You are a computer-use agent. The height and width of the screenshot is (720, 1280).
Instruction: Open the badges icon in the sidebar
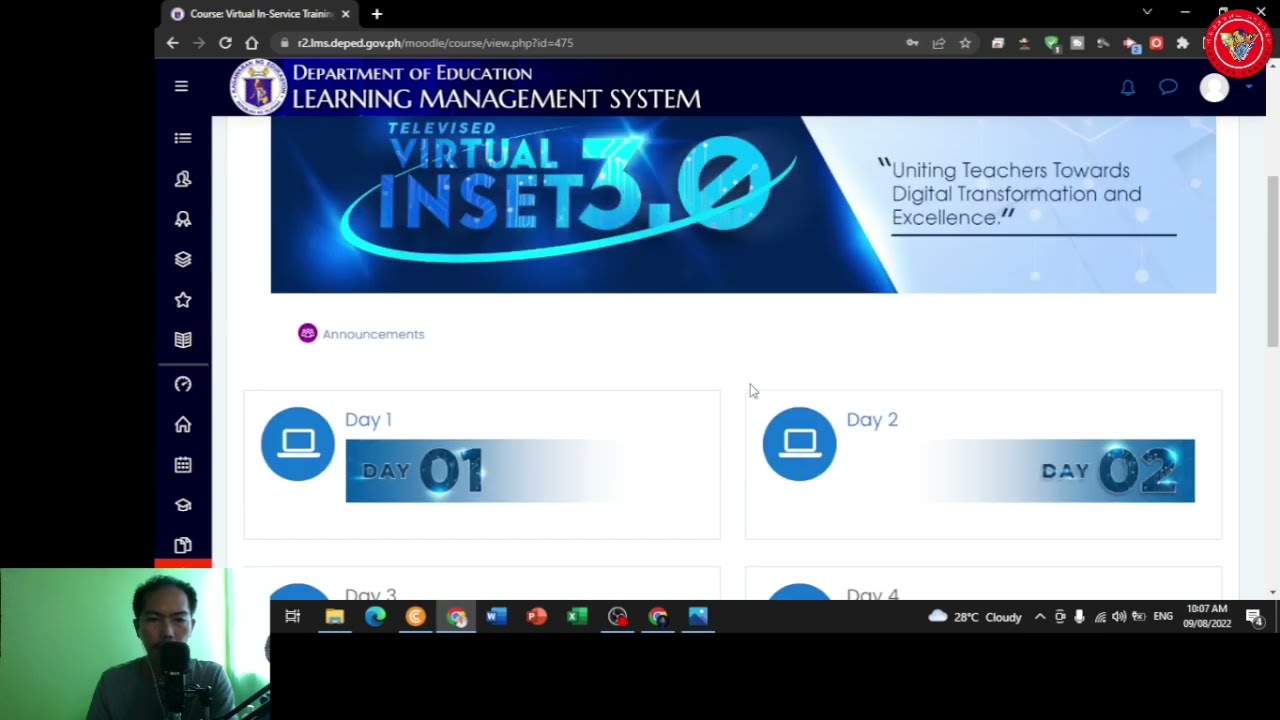183,219
